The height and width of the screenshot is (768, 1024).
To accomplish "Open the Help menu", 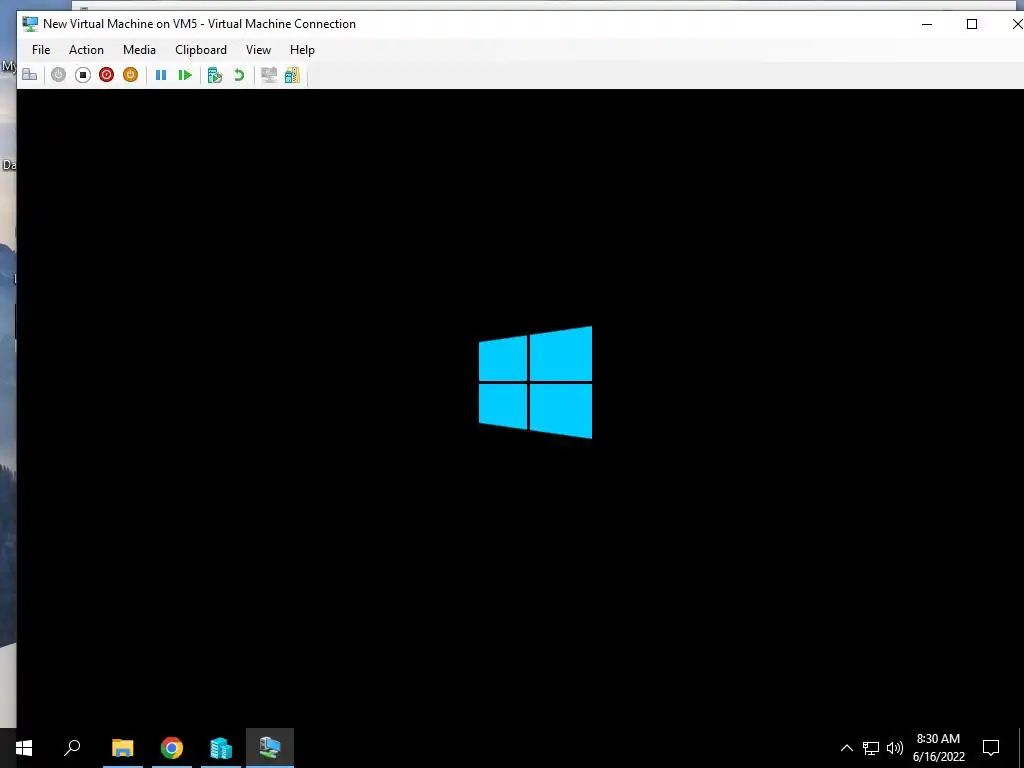I will (302, 50).
